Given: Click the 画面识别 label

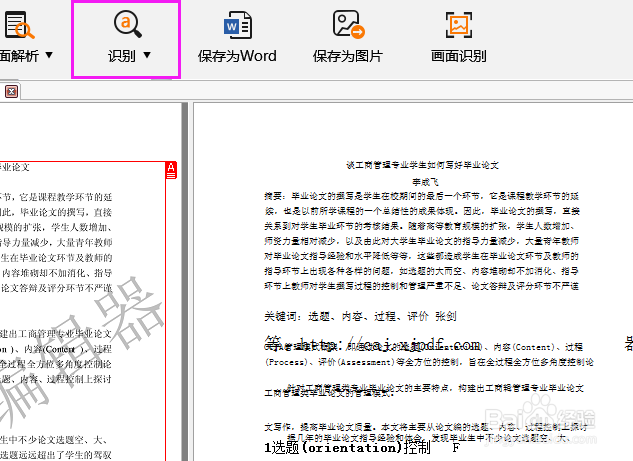Looking at the screenshot, I should [x=459, y=56].
